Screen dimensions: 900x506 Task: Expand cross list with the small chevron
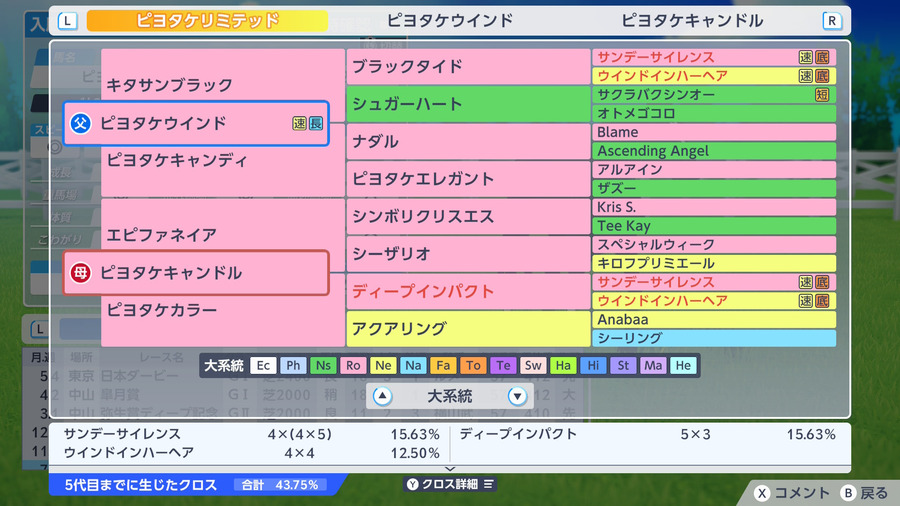[450, 469]
